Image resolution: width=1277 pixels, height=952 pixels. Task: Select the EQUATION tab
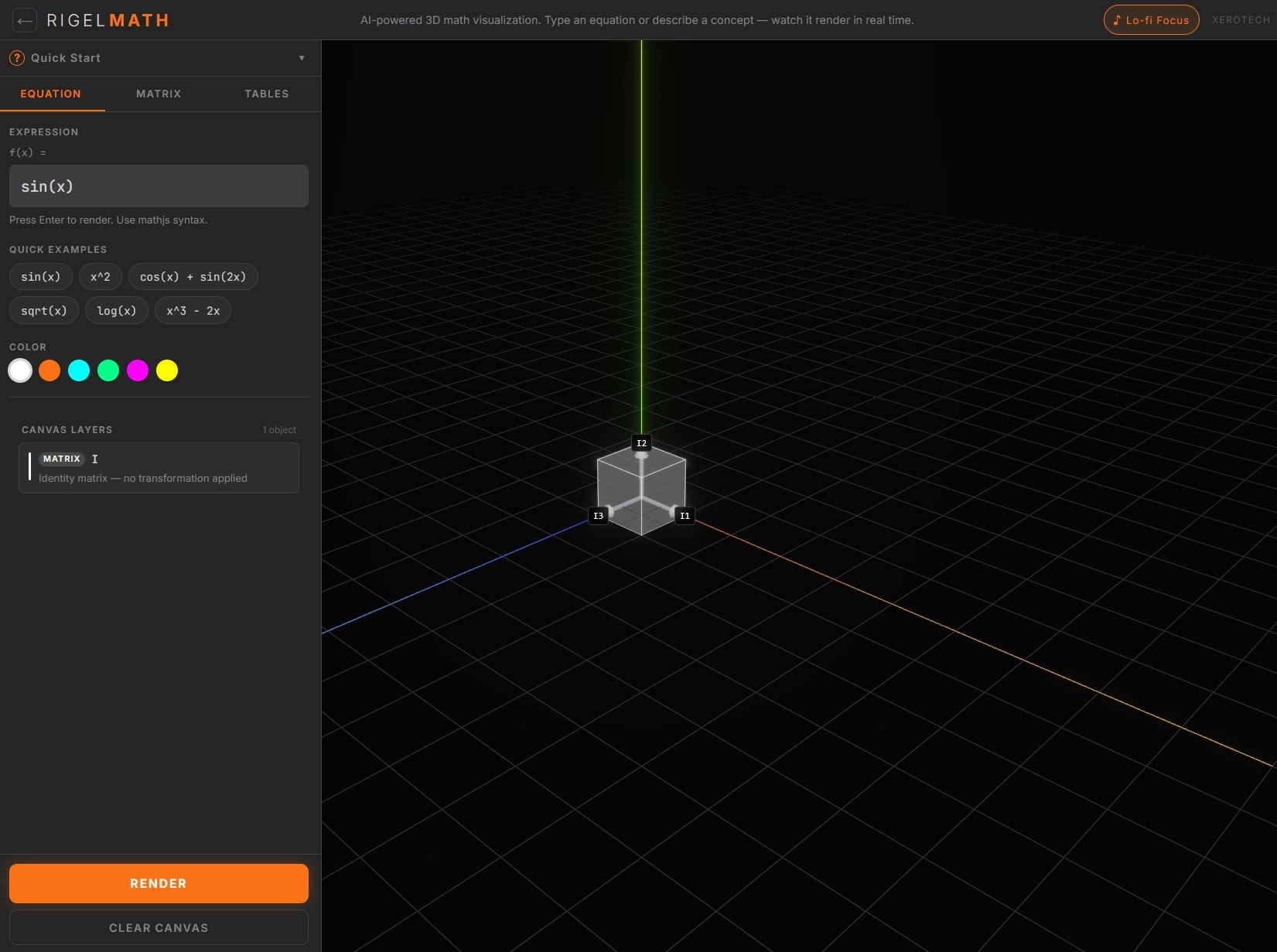(x=50, y=94)
